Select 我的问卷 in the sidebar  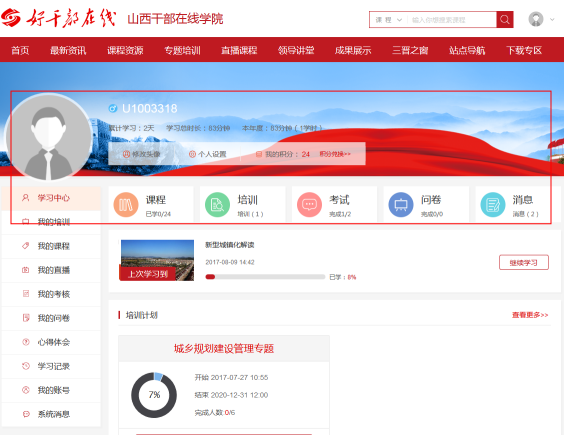[51, 318]
